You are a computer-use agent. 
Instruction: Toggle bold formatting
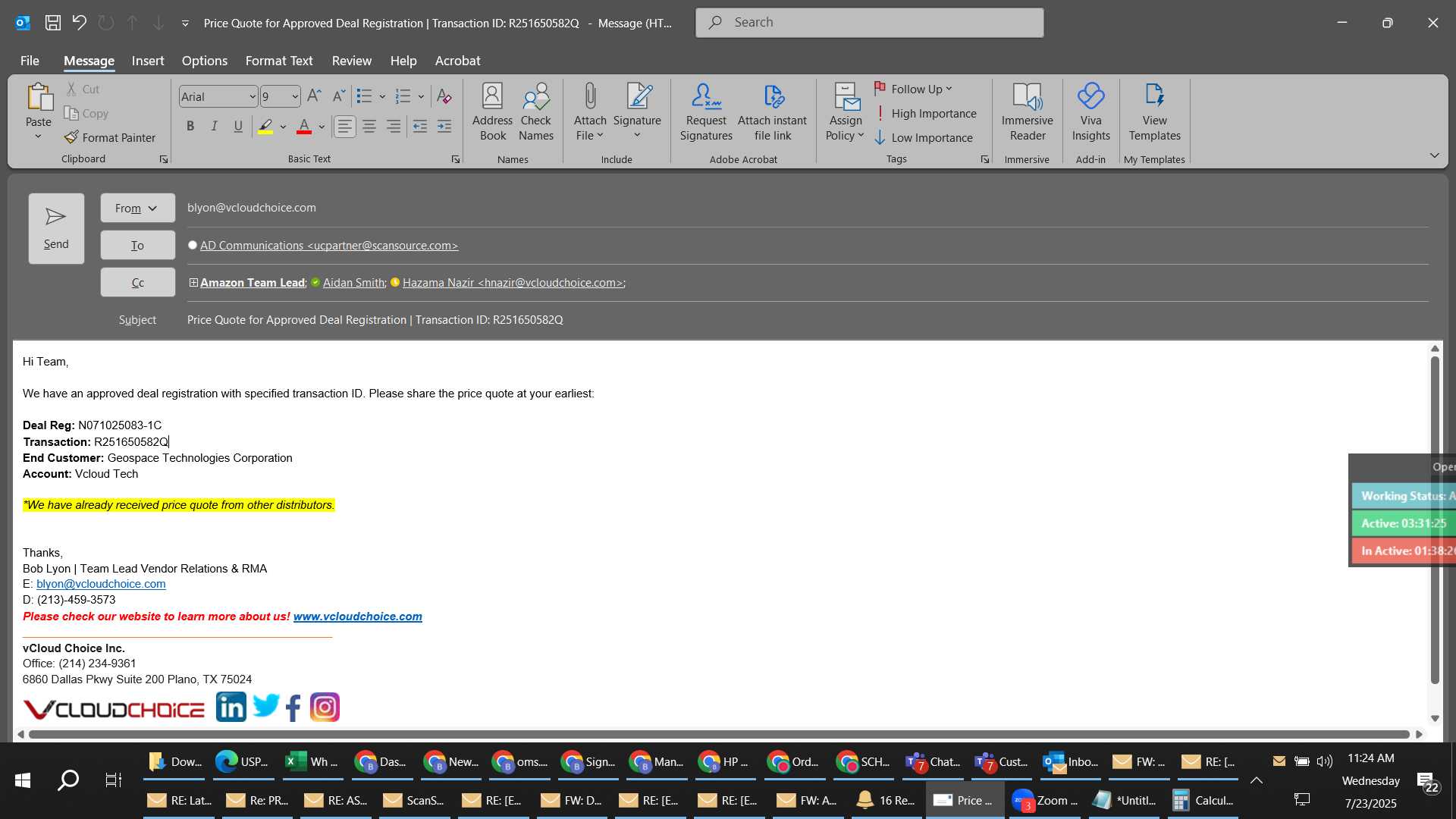point(190,127)
